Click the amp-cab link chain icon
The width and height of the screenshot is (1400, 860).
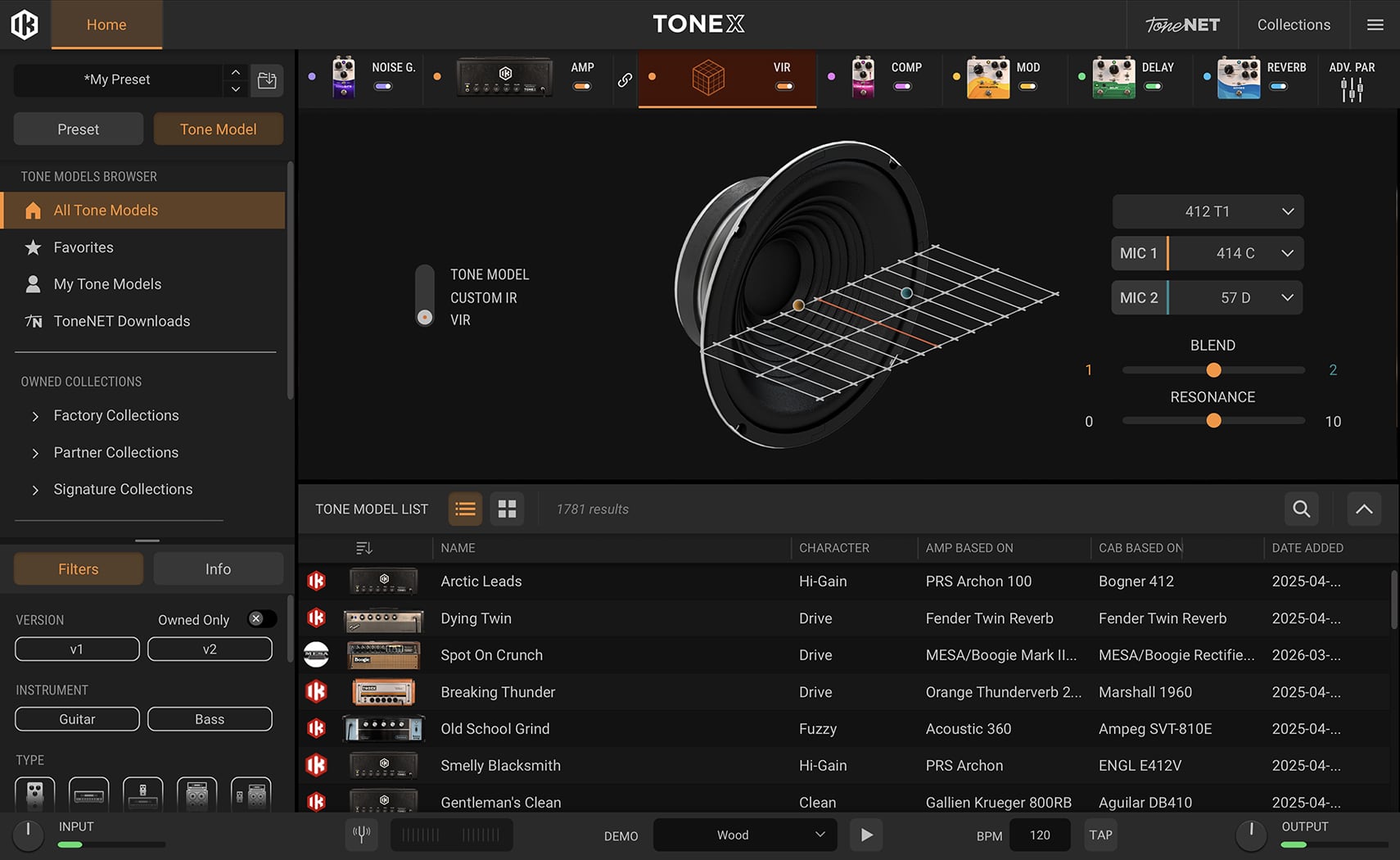[625, 79]
